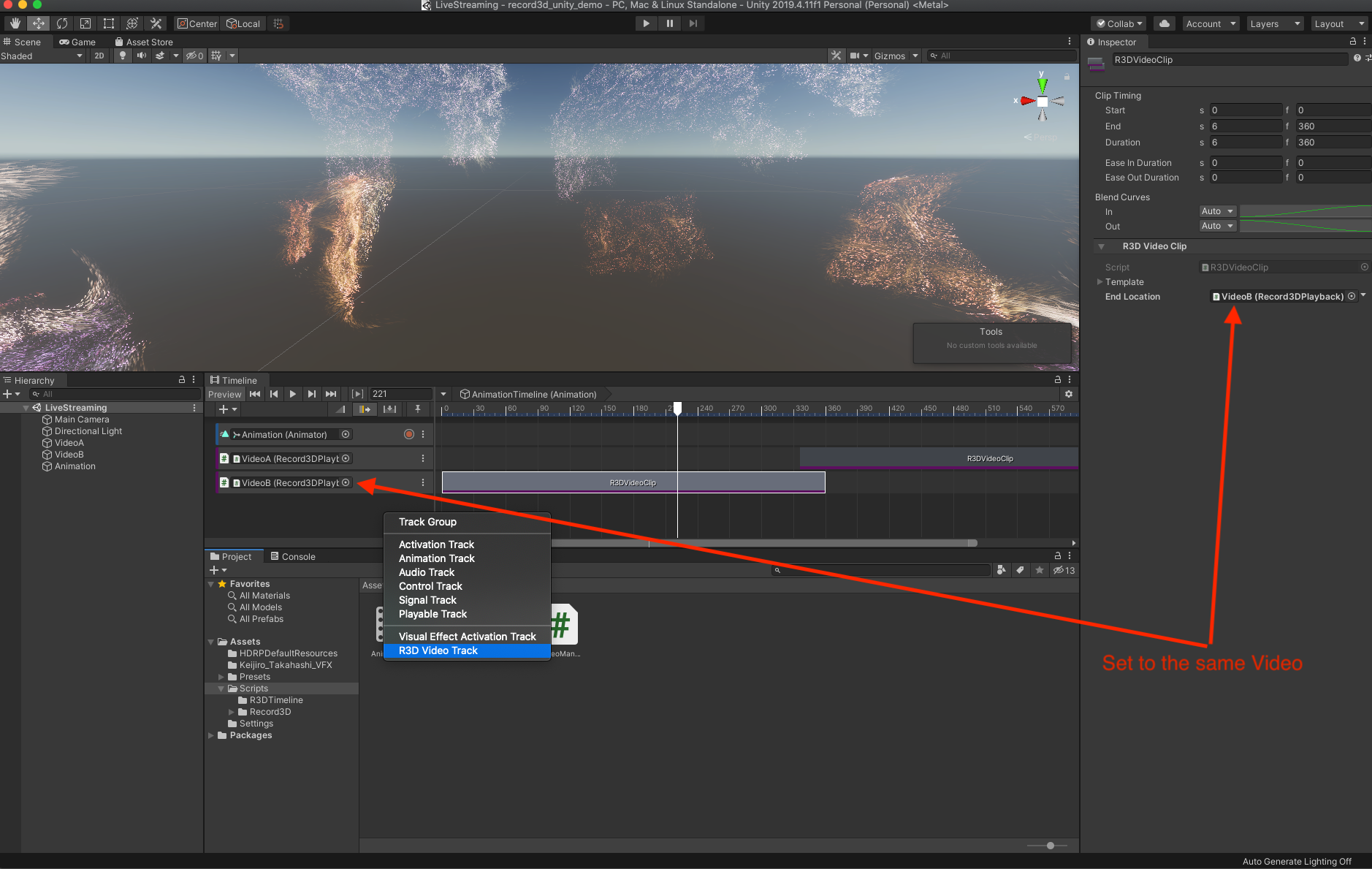Select the Hand tool
The height and width of the screenshot is (869, 1372).
[x=15, y=23]
